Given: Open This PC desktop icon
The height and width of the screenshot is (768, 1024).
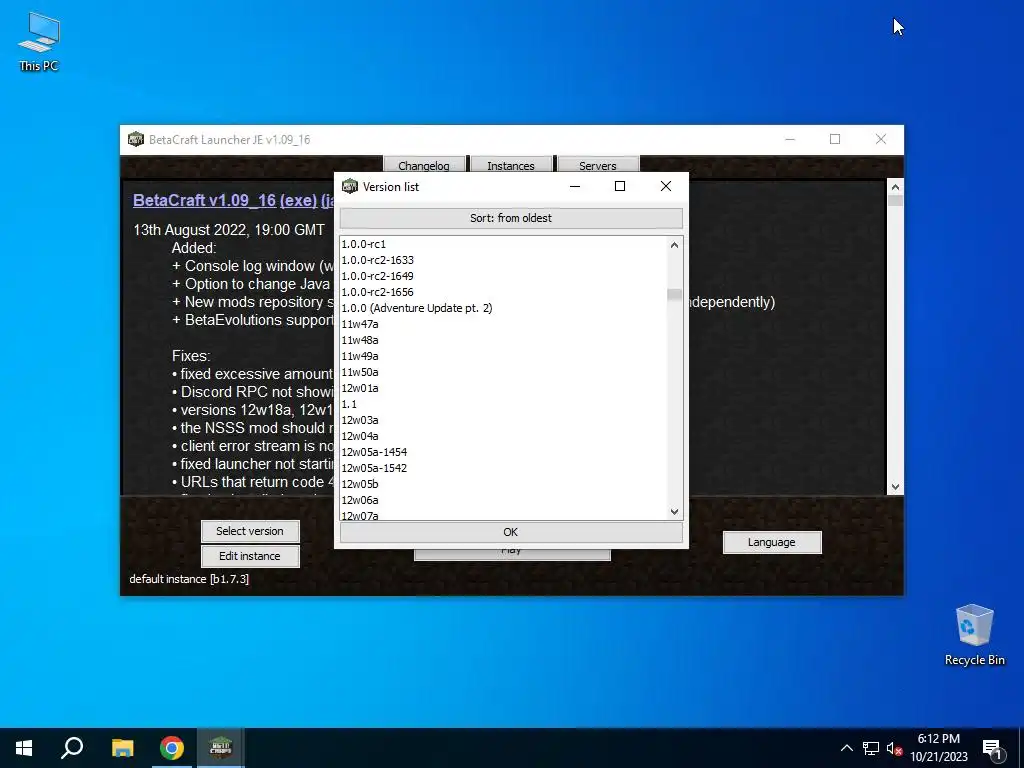Looking at the screenshot, I should click(x=39, y=42).
